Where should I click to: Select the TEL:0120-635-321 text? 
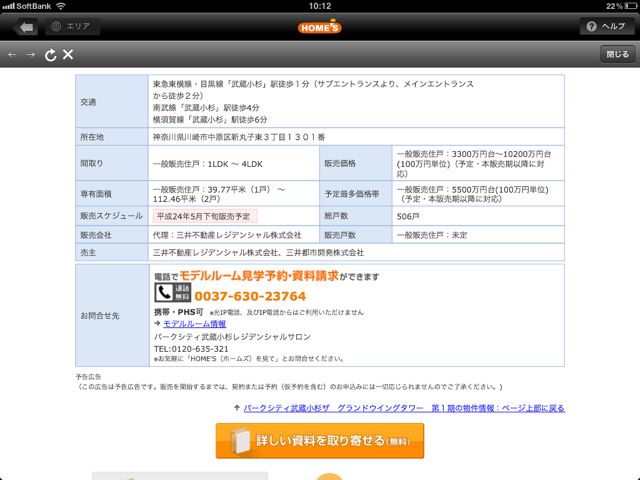191,349
